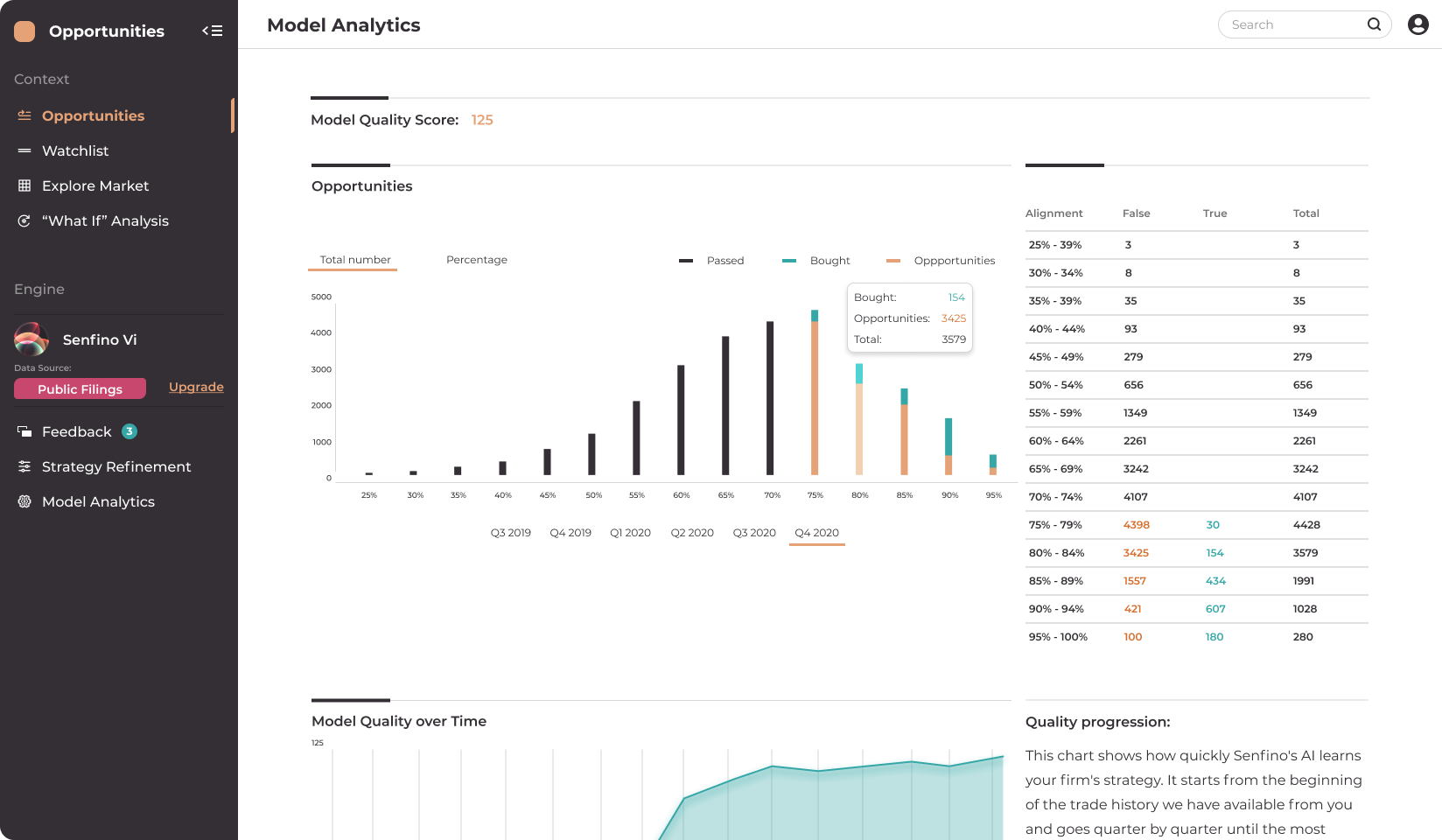Image resolution: width=1442 pixels, height=840 pixels.
Task: Click the Passed legend color swatch
Action: tap(686, 261)
